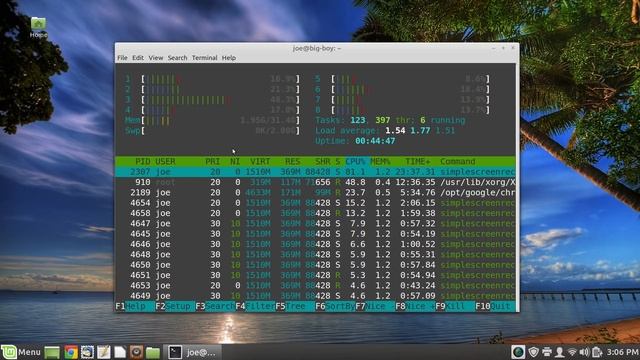Screen dimensions: 640x360
Task: Open the terminal Edit menu
Action: 138,58
